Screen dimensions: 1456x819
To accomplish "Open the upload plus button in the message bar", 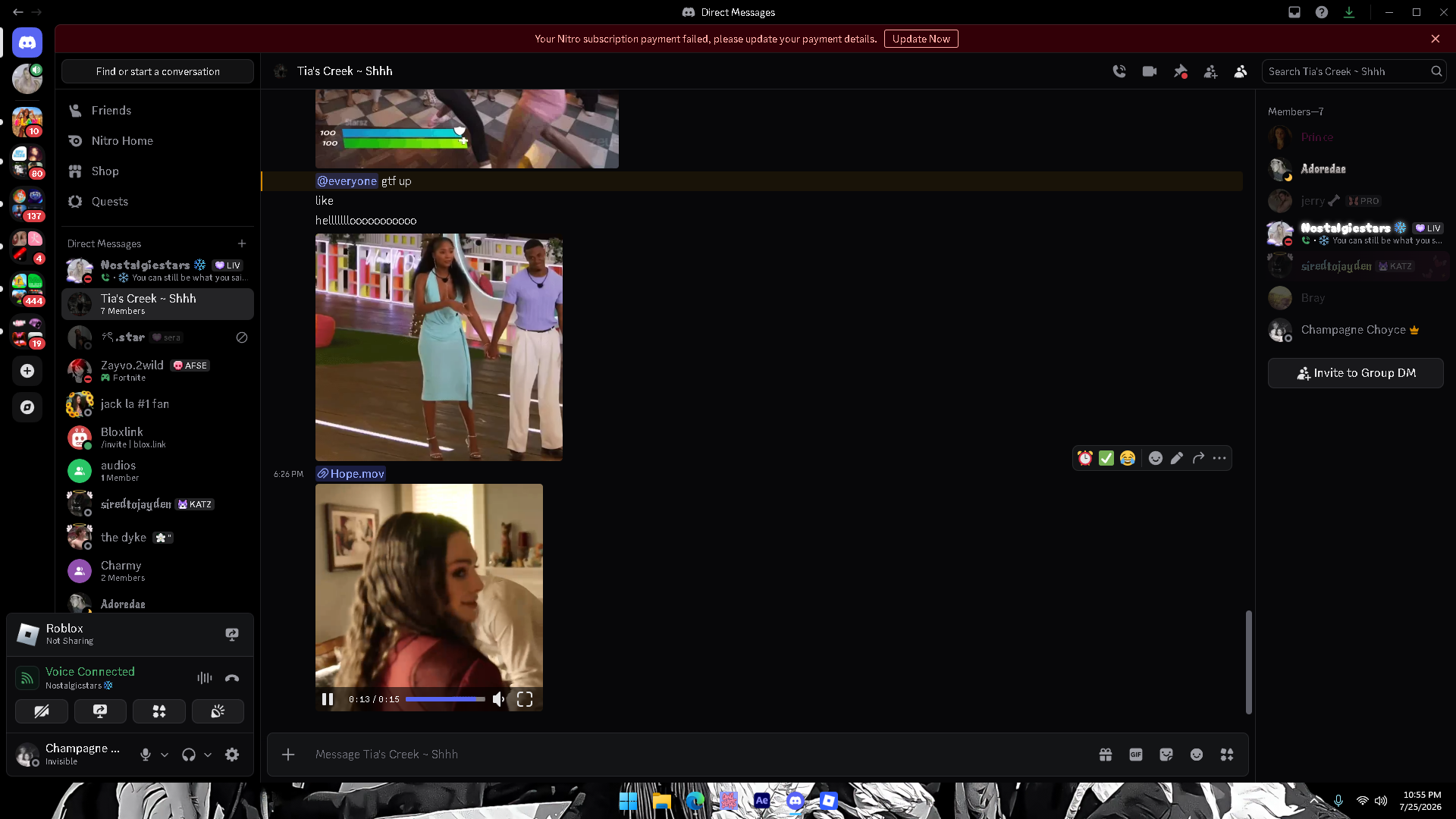I will [x=288, y=755].
